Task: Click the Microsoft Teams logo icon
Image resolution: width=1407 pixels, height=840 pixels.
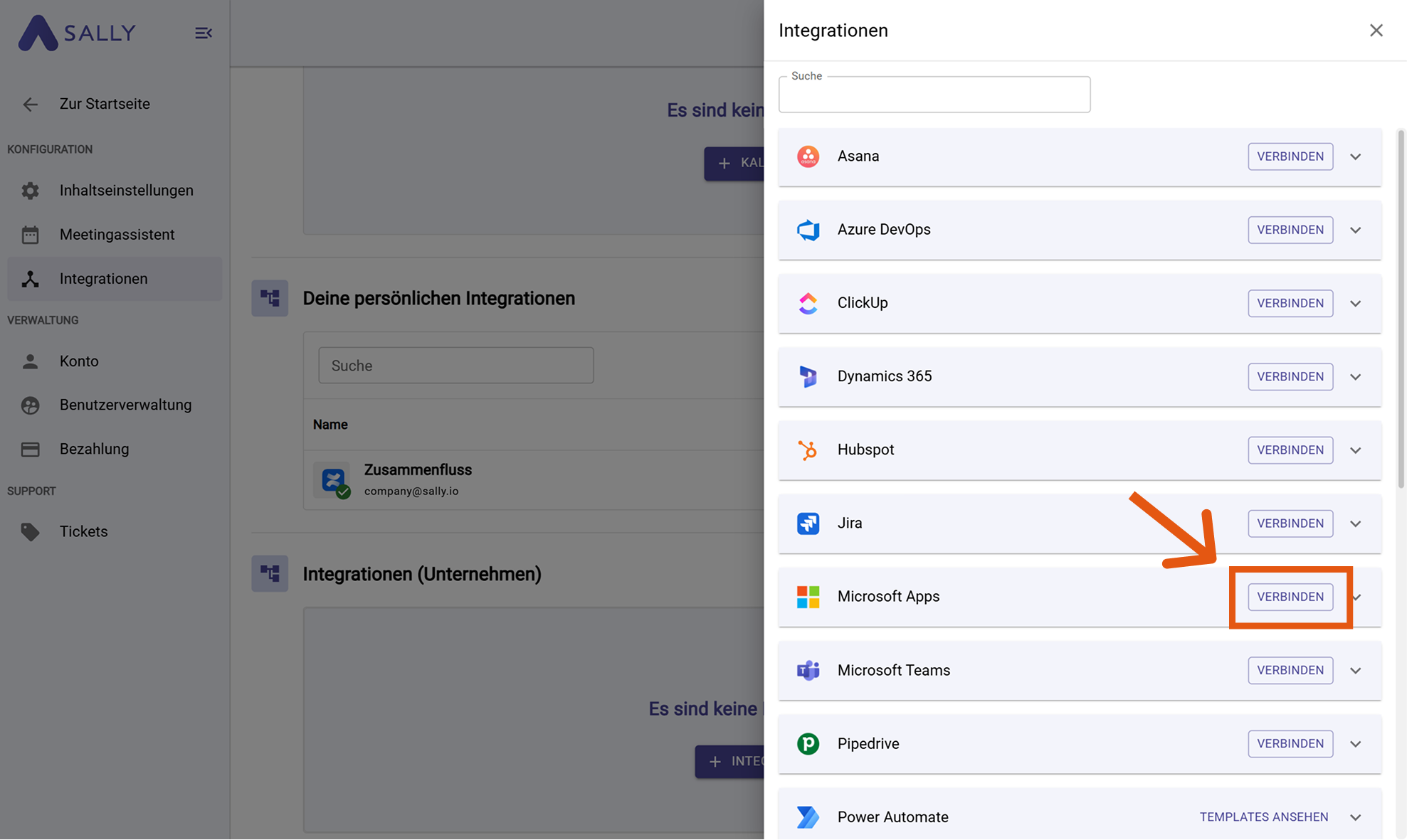Action: tap(808, 670)
